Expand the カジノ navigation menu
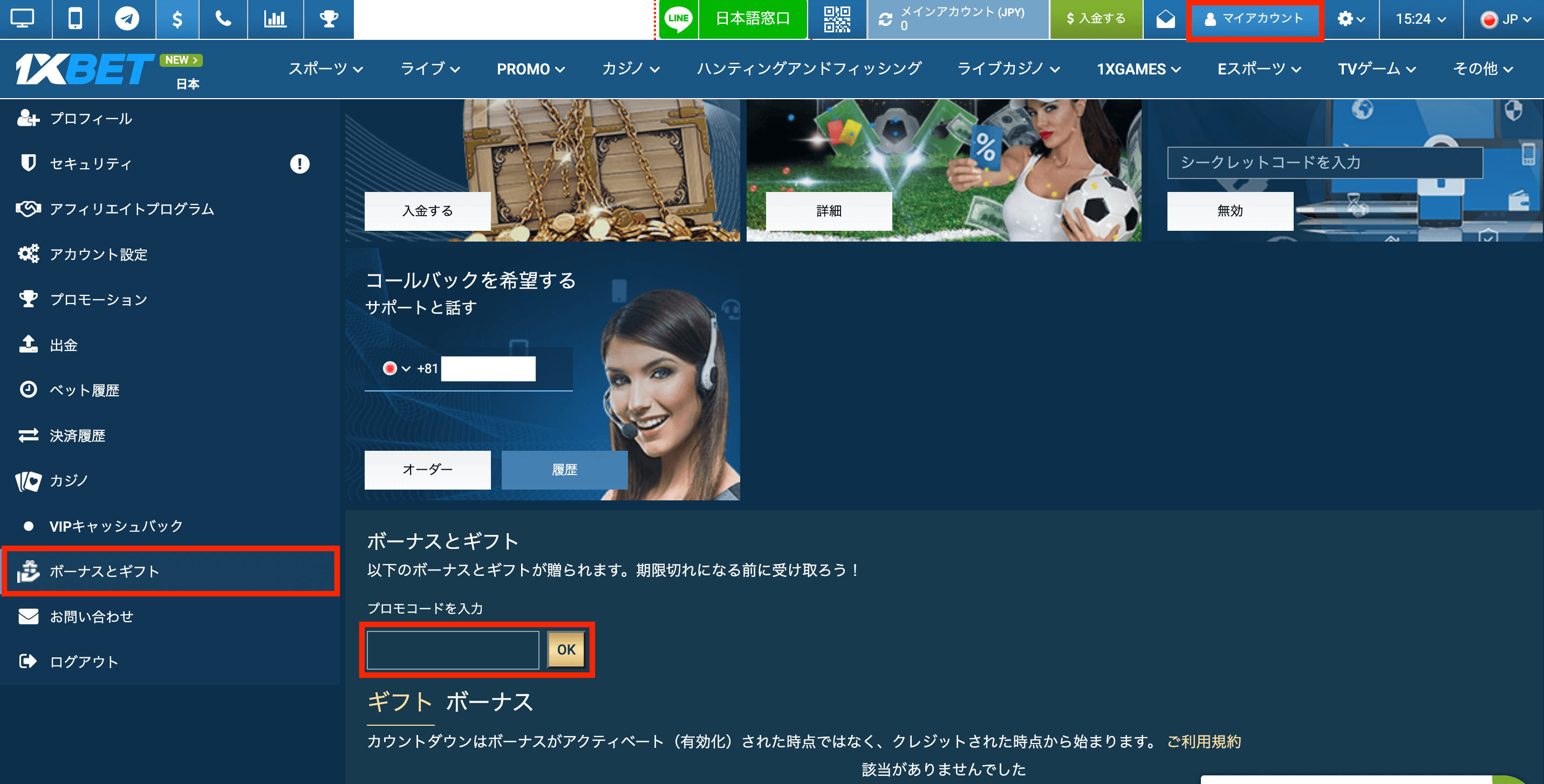 (631, 69)
